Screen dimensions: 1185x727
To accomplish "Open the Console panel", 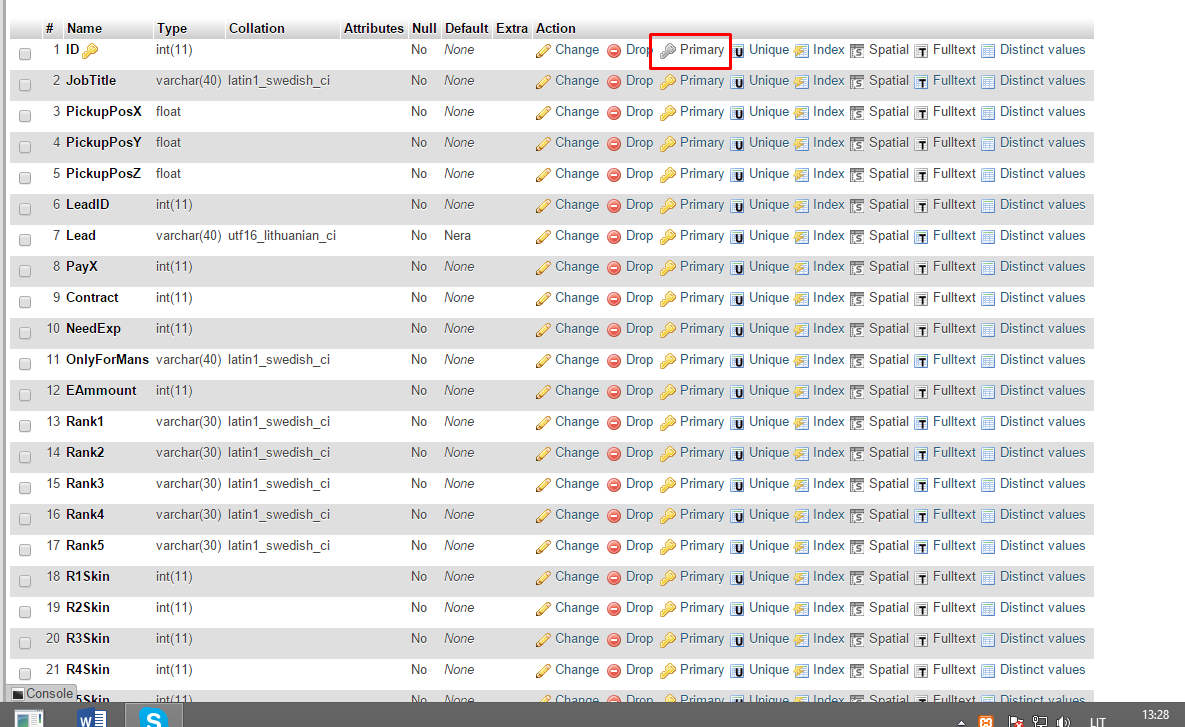I will [x=43, y=693].
